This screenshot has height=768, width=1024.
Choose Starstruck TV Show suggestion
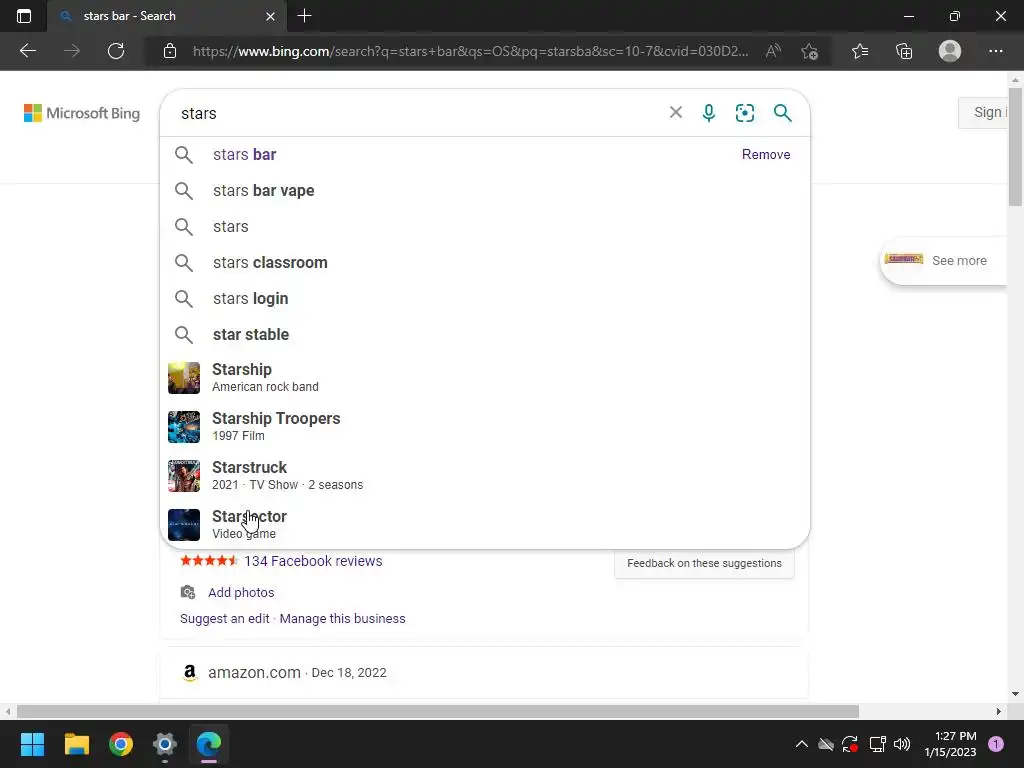pyautogui.click(x=485, y=475)
